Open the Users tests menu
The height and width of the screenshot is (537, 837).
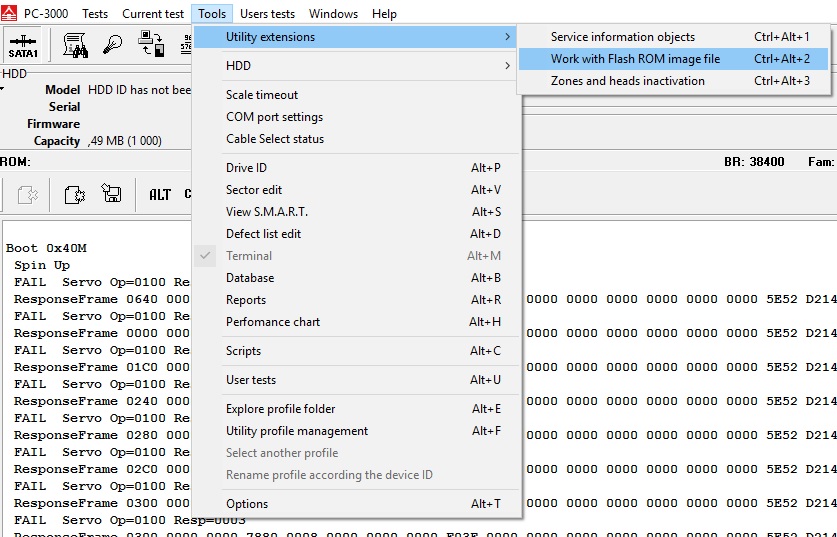pos(267,14)
